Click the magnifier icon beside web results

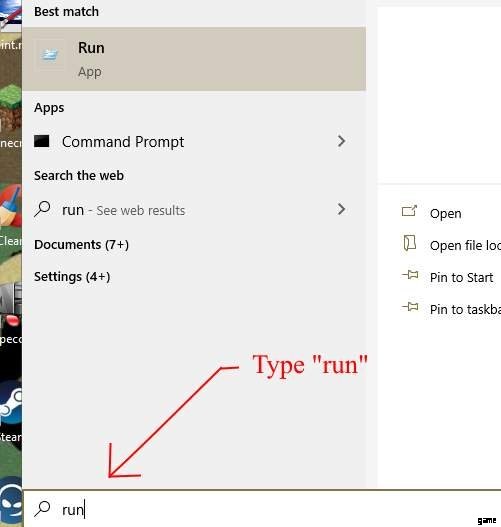coord(42,209)
